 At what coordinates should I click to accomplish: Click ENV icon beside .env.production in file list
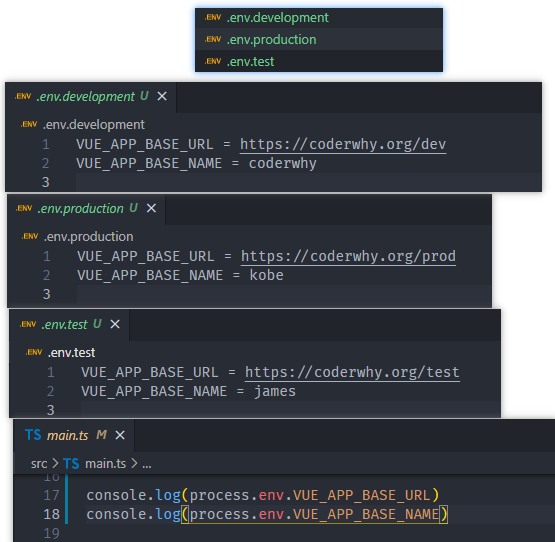point(213,39)
